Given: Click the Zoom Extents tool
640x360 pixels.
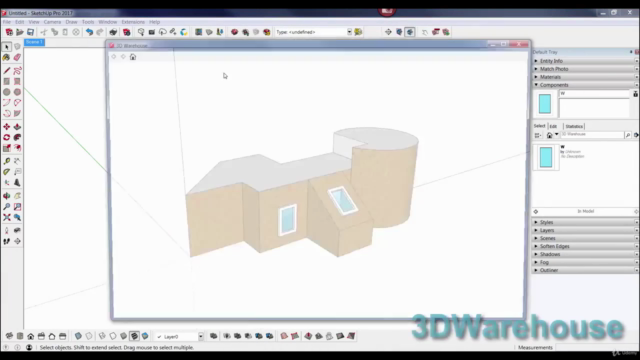Looking at the screenshot, I should (x=7, y=218).
